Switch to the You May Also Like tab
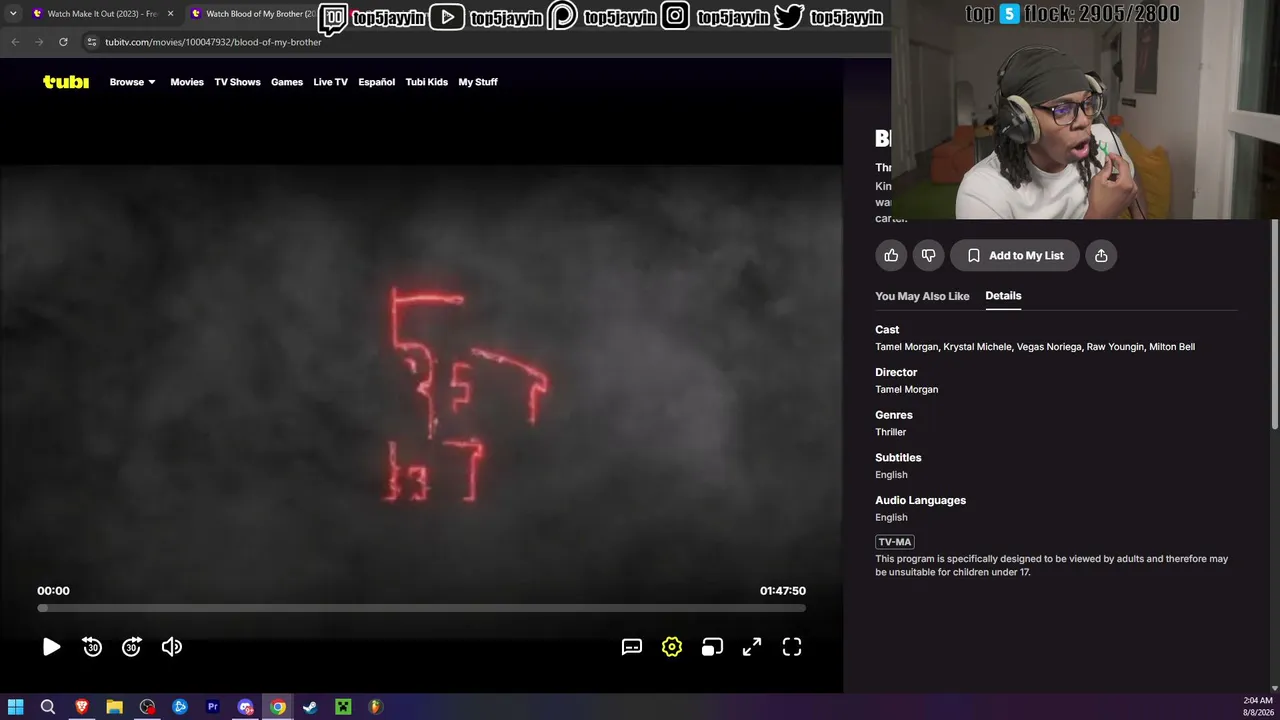Image resolution: width=1280 pixels, height=720 pixels. 922,296
